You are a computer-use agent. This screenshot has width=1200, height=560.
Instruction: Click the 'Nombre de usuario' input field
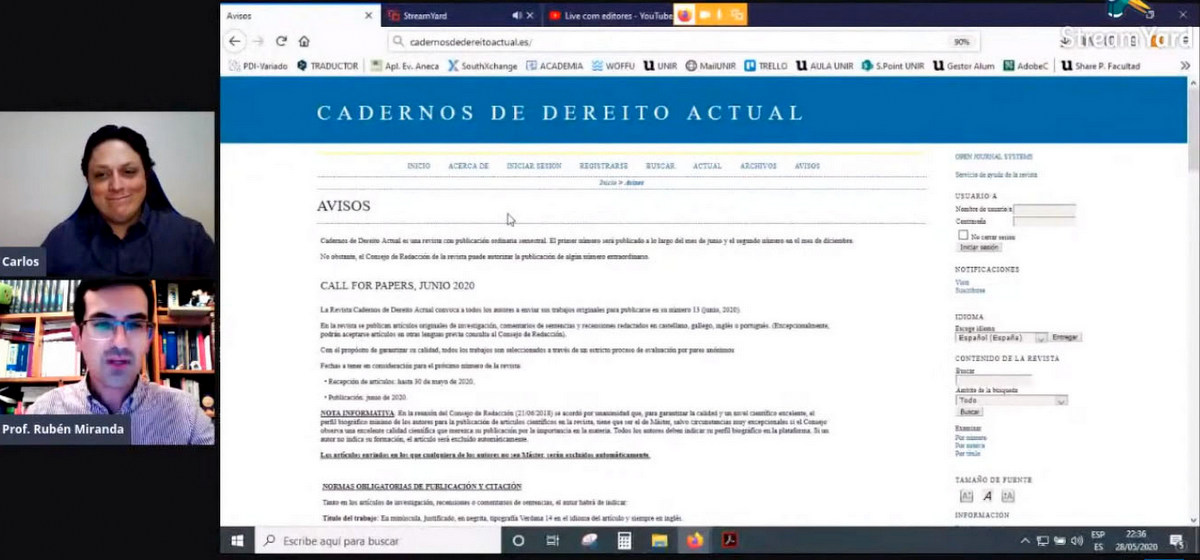point(1044,210)
